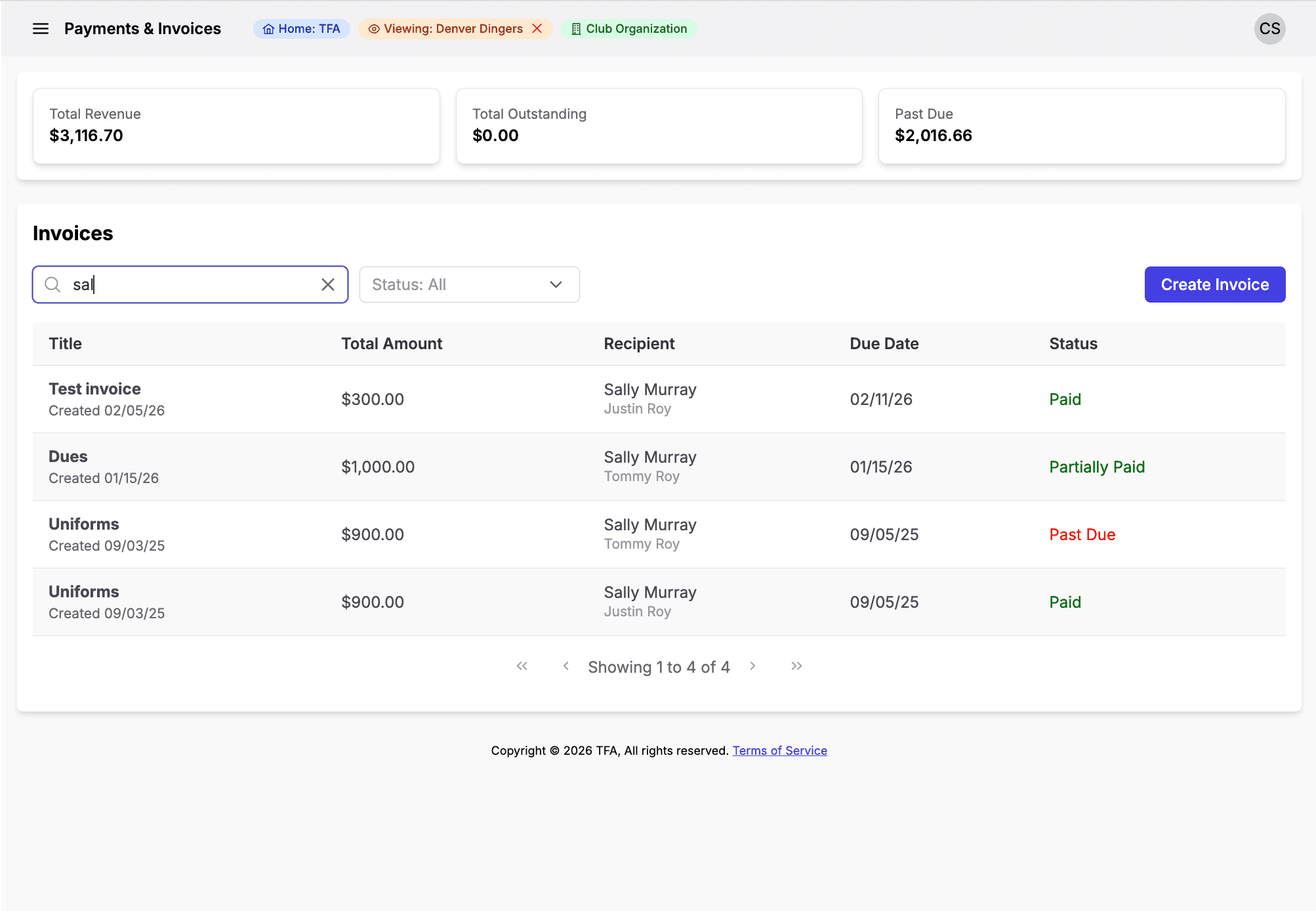Viewport: 1316px width, 911px height.
Task: Jump to the last invoices page
Action: (796, 666)
